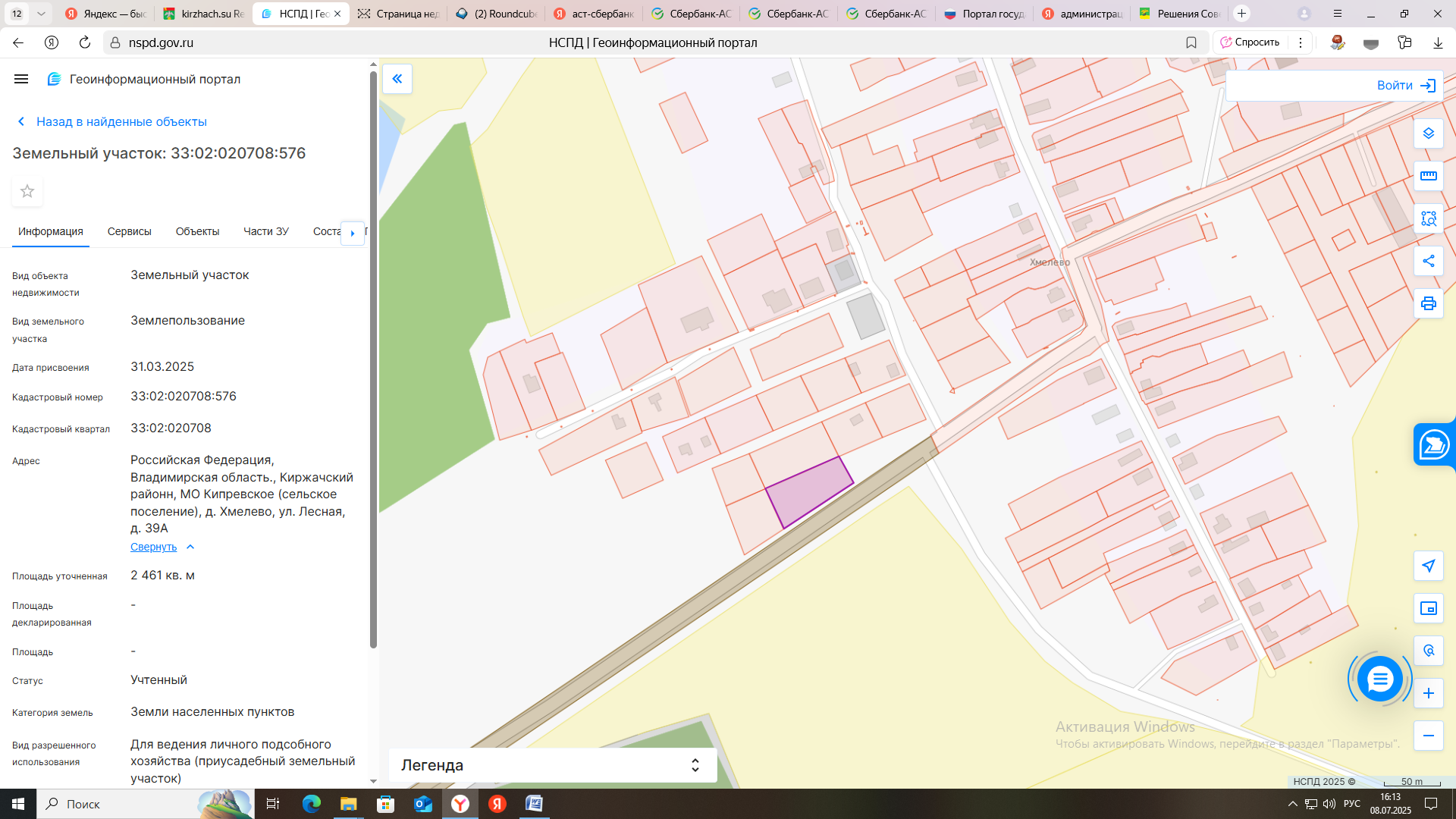Zoom out with the minus button

click(x=1428, y=736)
